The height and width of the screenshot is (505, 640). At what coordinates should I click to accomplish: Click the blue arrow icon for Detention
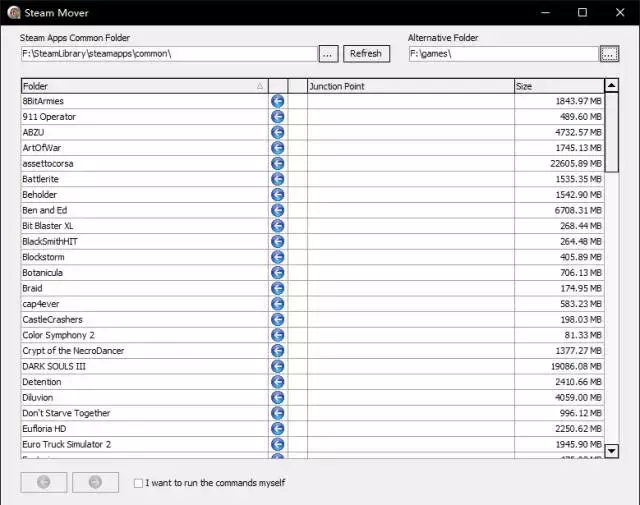point(278,382)
